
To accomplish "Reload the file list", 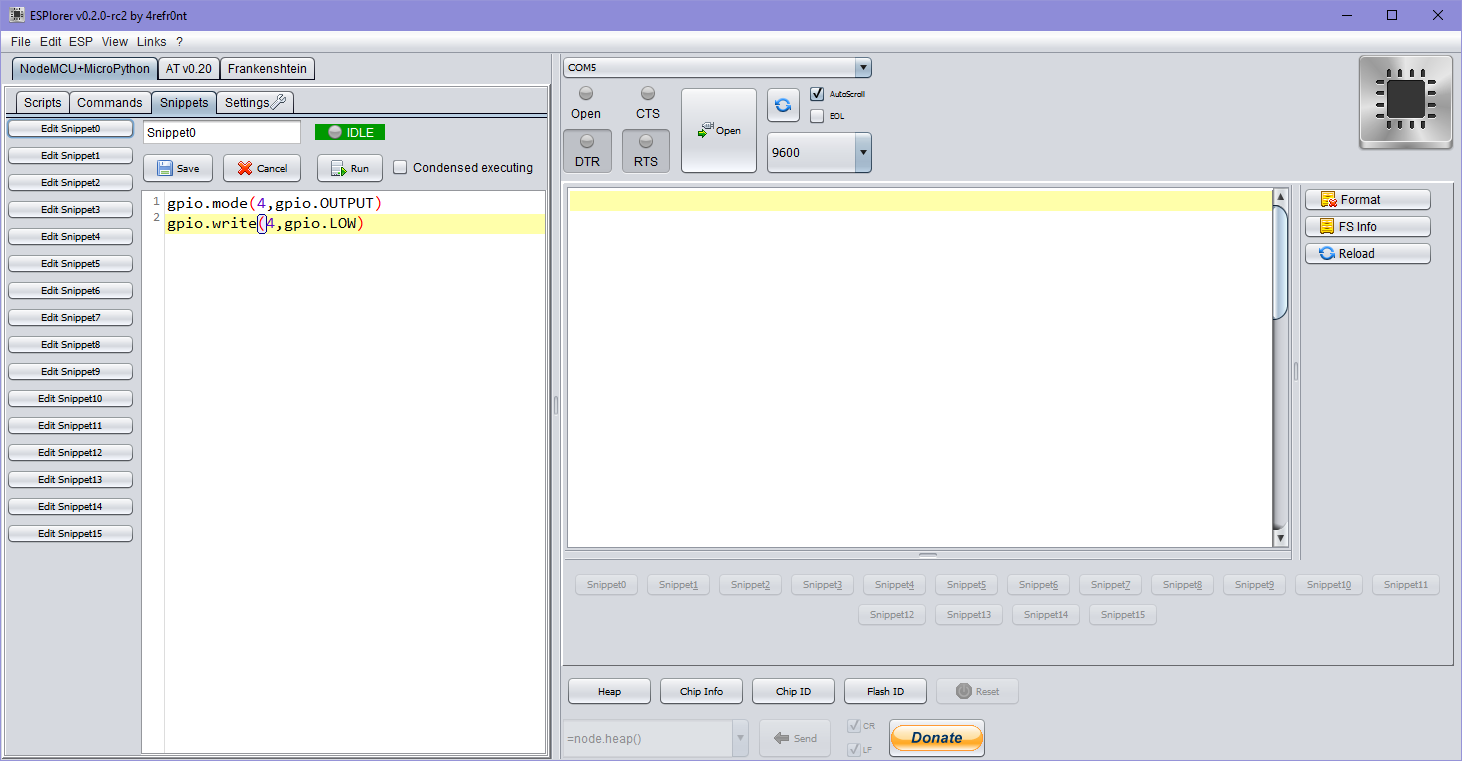I will pyautogui.click(x=1367, y=254).
